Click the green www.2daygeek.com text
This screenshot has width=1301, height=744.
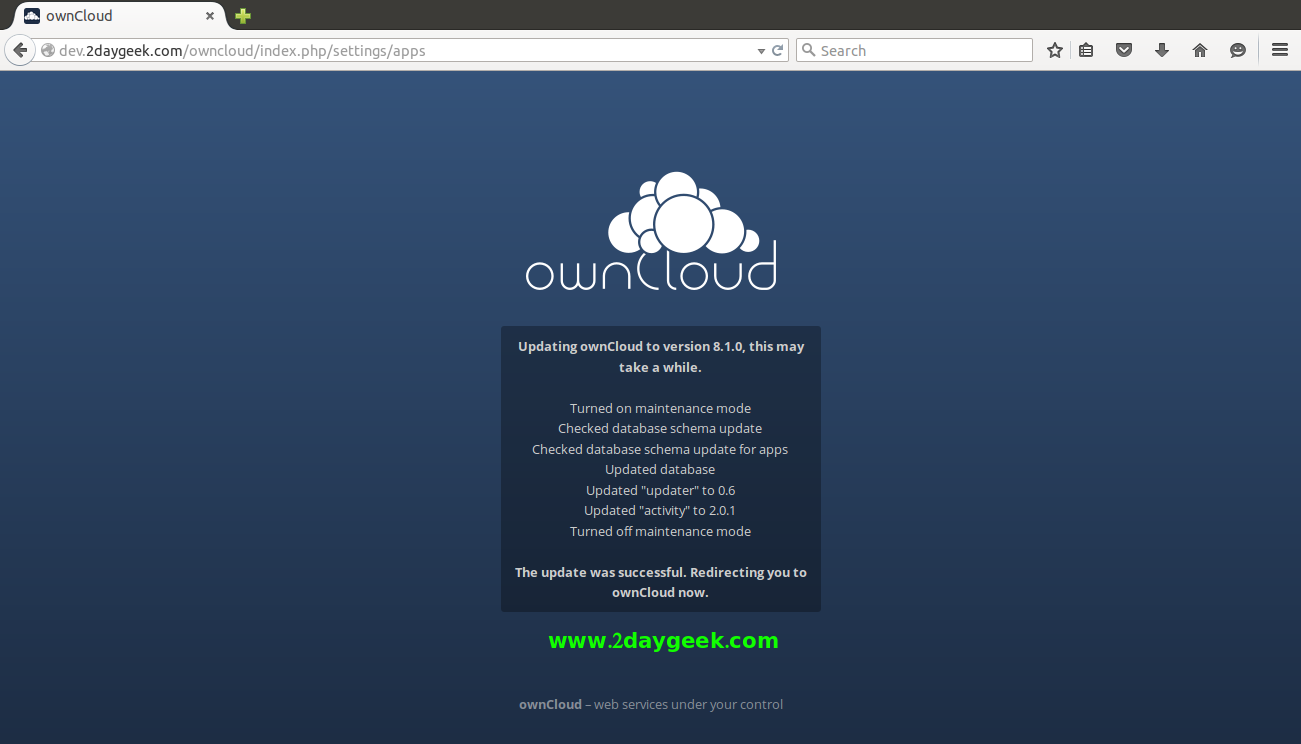(663, 641)
